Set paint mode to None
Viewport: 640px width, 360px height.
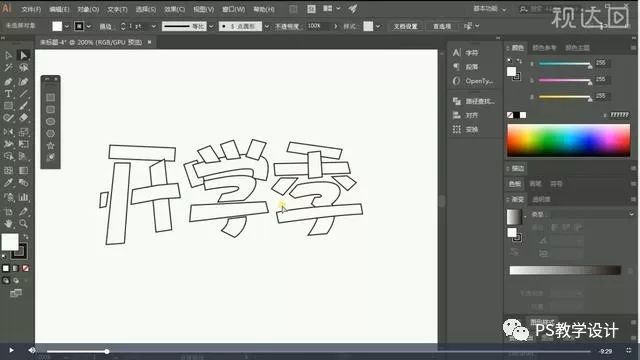pos(25,268)
